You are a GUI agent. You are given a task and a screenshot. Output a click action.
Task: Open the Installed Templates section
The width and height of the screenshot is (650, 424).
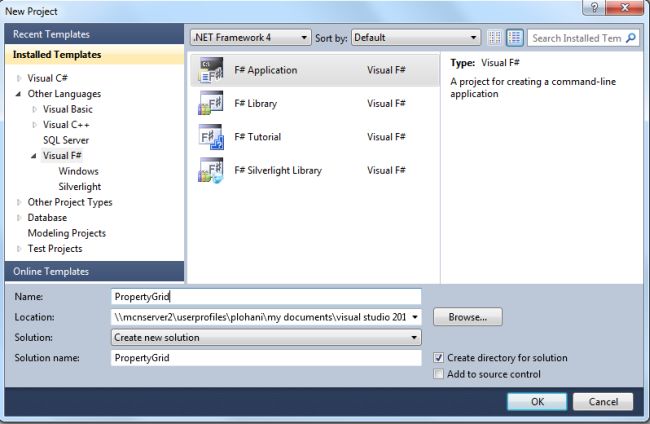(x=95, y=55)
